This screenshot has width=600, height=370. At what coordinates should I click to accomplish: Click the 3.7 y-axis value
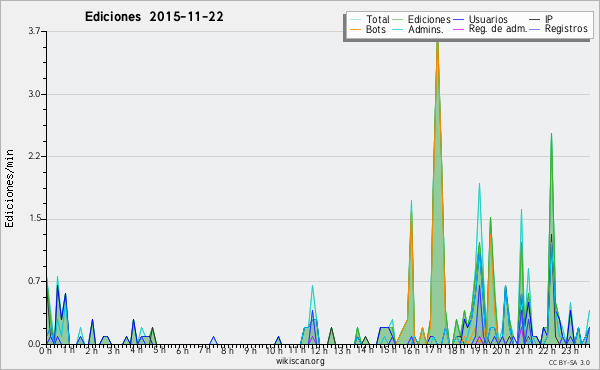click(x=34, y=31)
